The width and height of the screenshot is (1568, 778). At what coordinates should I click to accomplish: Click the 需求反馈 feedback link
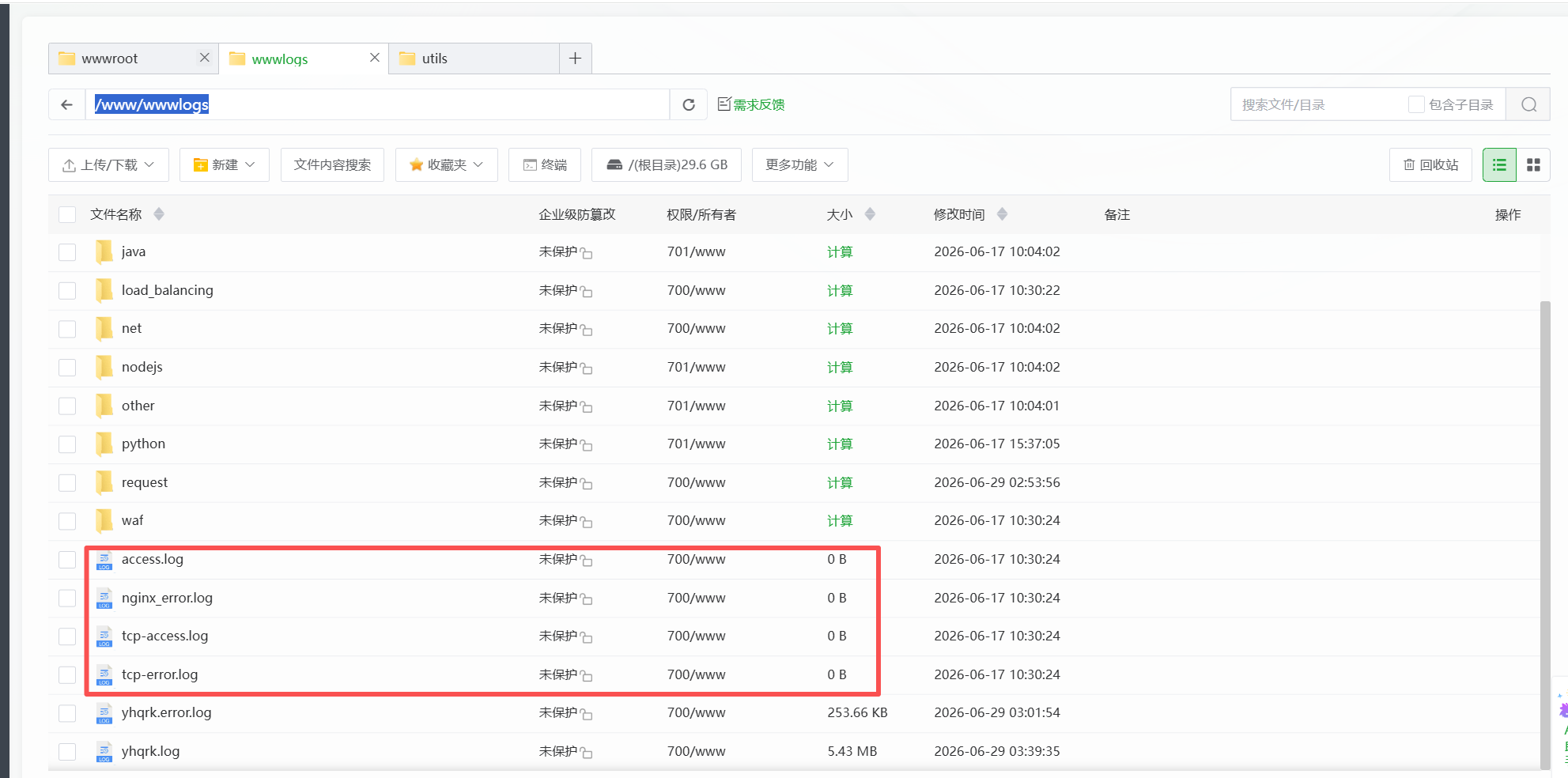[751, 104]
